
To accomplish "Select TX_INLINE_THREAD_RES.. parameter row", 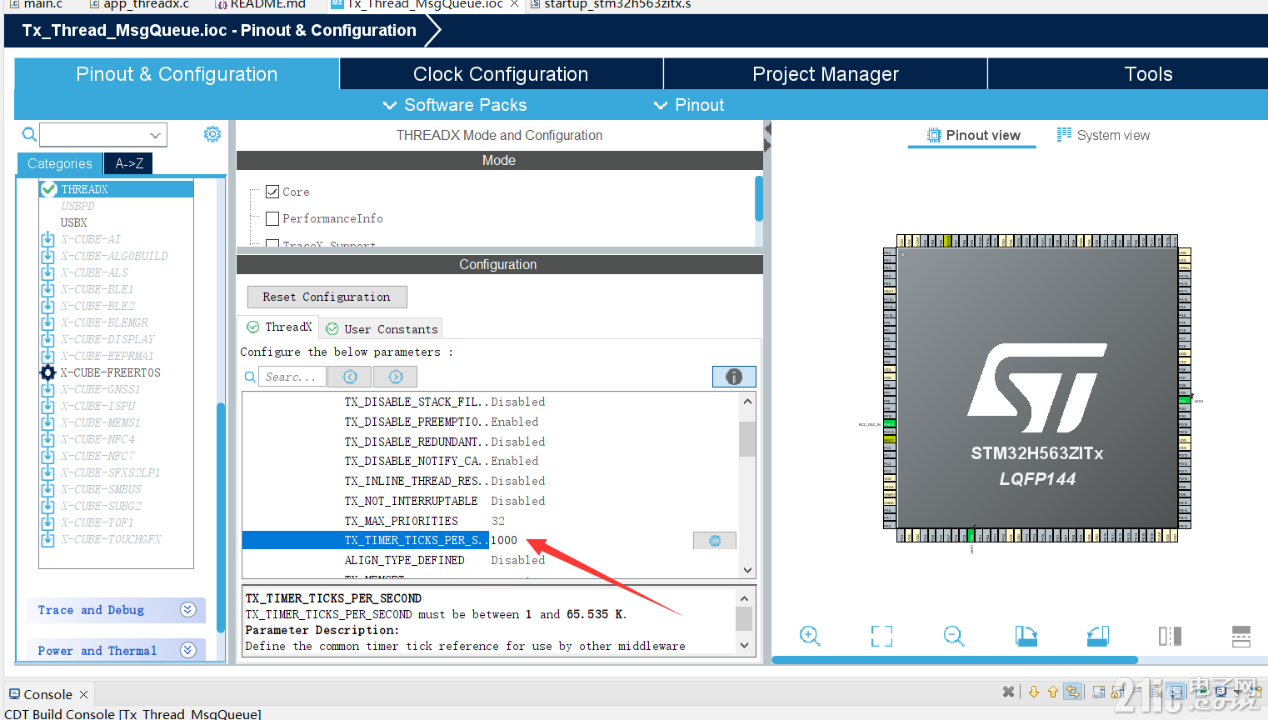I will [491, 481].
